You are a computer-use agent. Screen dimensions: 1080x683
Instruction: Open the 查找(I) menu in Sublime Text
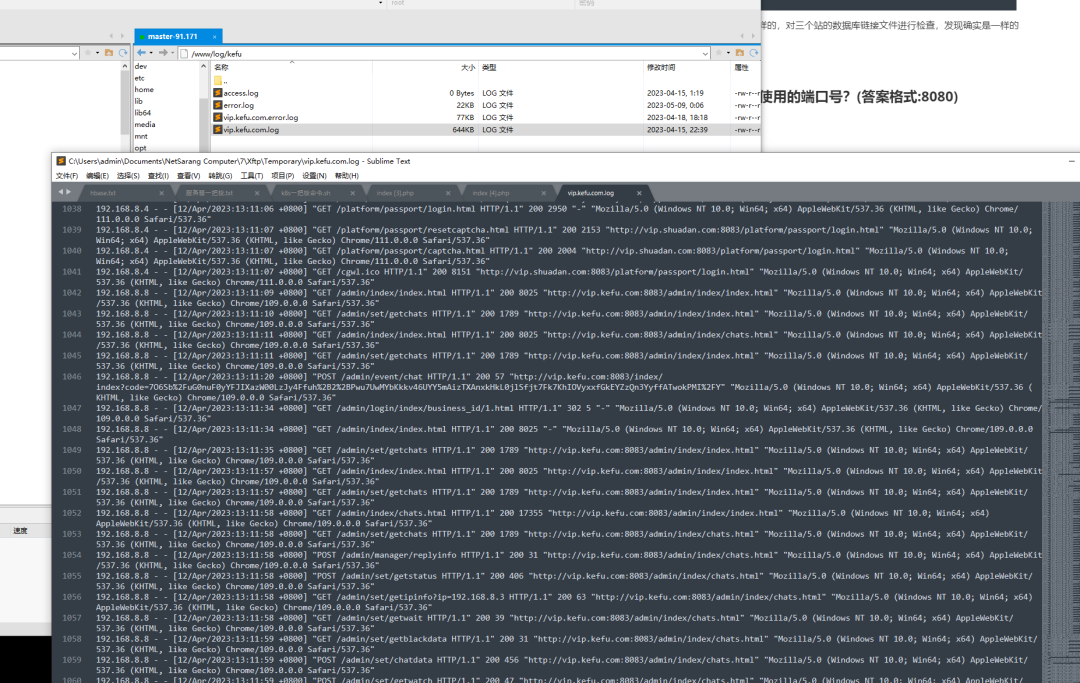coord(158,176)
